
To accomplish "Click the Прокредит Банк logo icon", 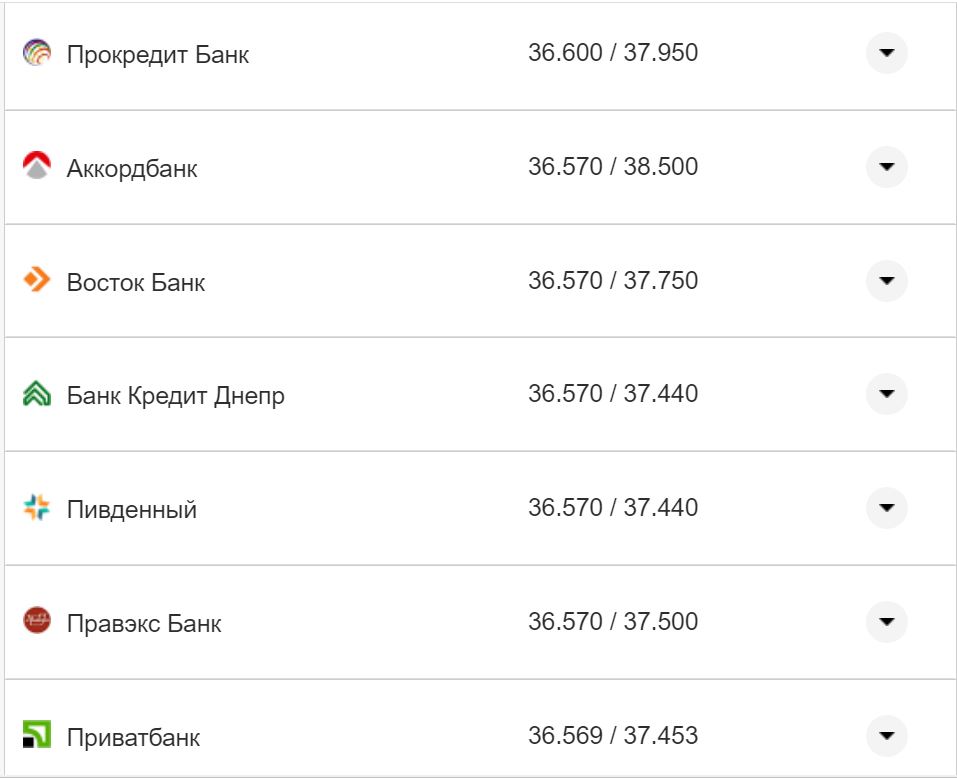I will [x=38, y=54].
